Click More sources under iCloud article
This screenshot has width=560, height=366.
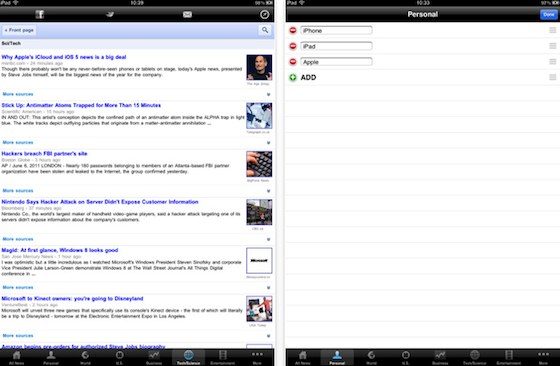click(x=18, y=94)
